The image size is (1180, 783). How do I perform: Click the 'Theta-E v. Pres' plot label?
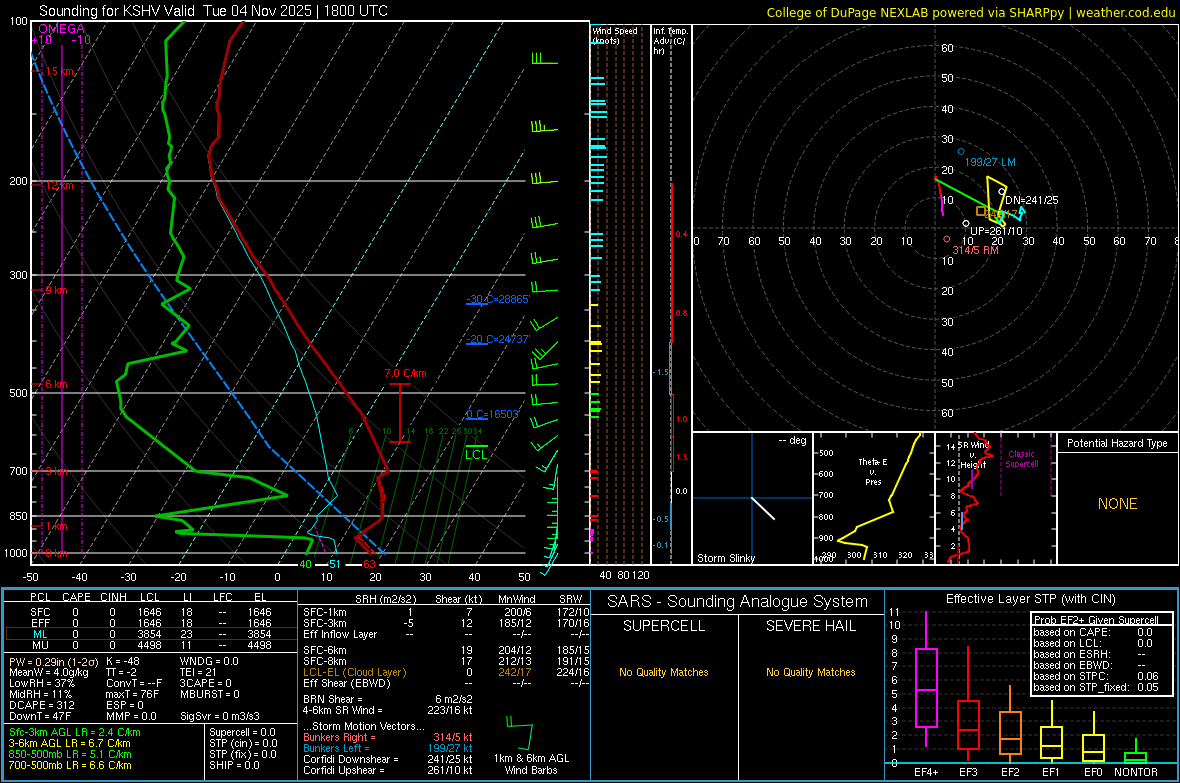(x=873, y=472)
